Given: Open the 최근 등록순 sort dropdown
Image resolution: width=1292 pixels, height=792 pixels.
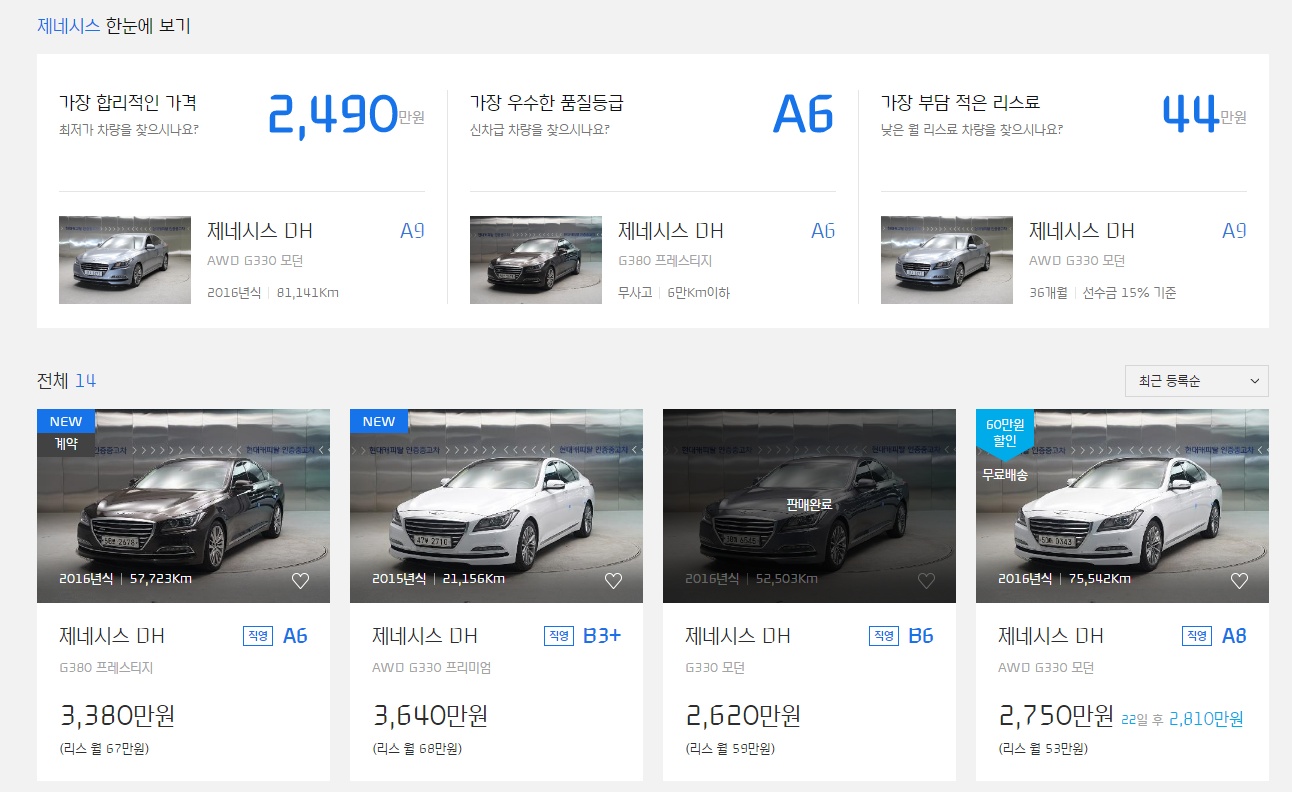Looking at the screenshot, I should [x=1196, y=381].
